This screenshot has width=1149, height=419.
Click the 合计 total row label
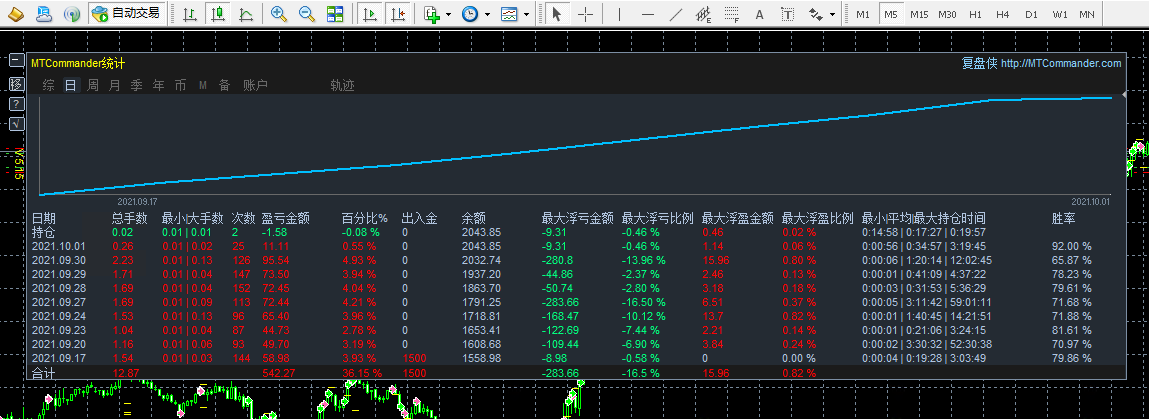44,373
